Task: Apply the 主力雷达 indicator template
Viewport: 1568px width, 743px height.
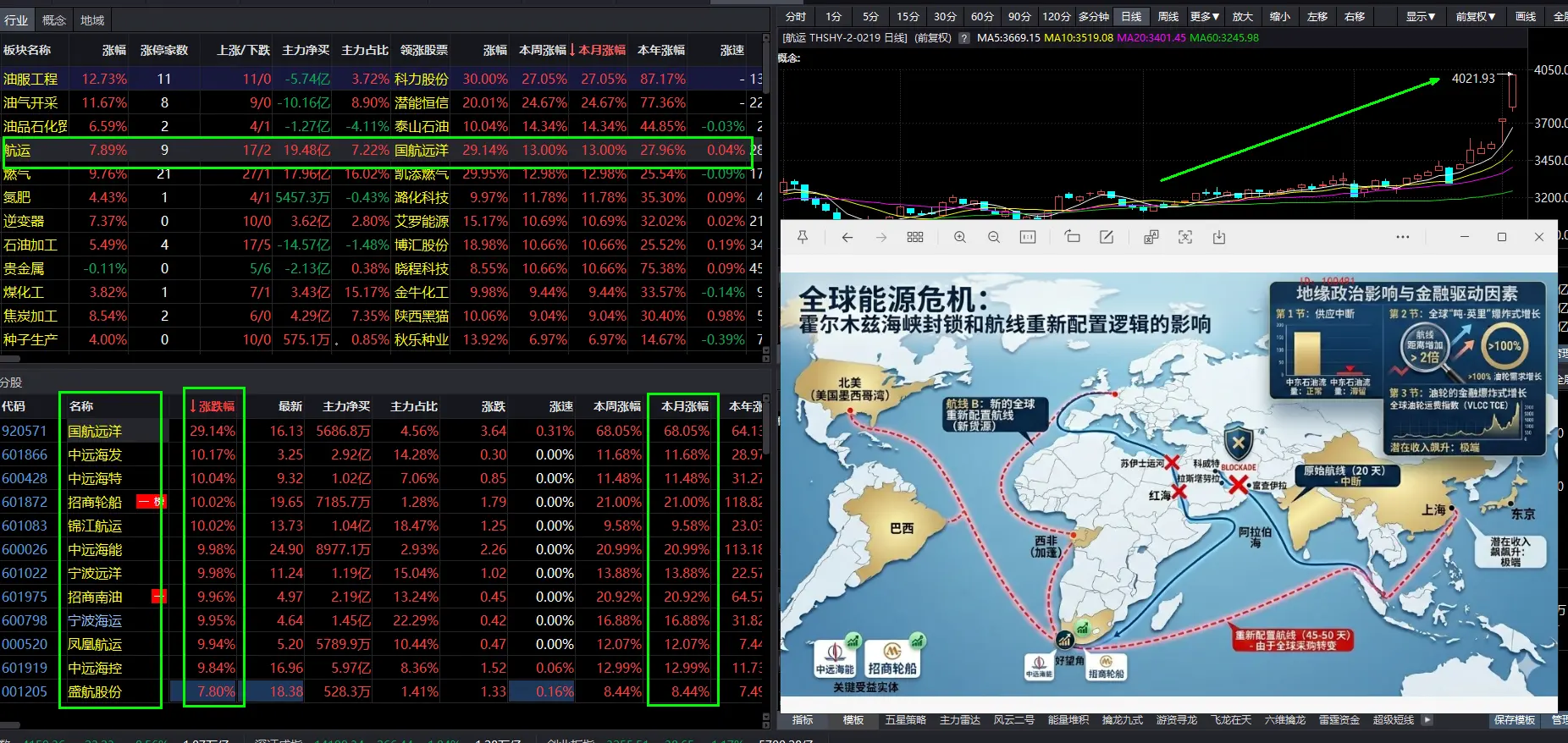Action: point(960,720)
